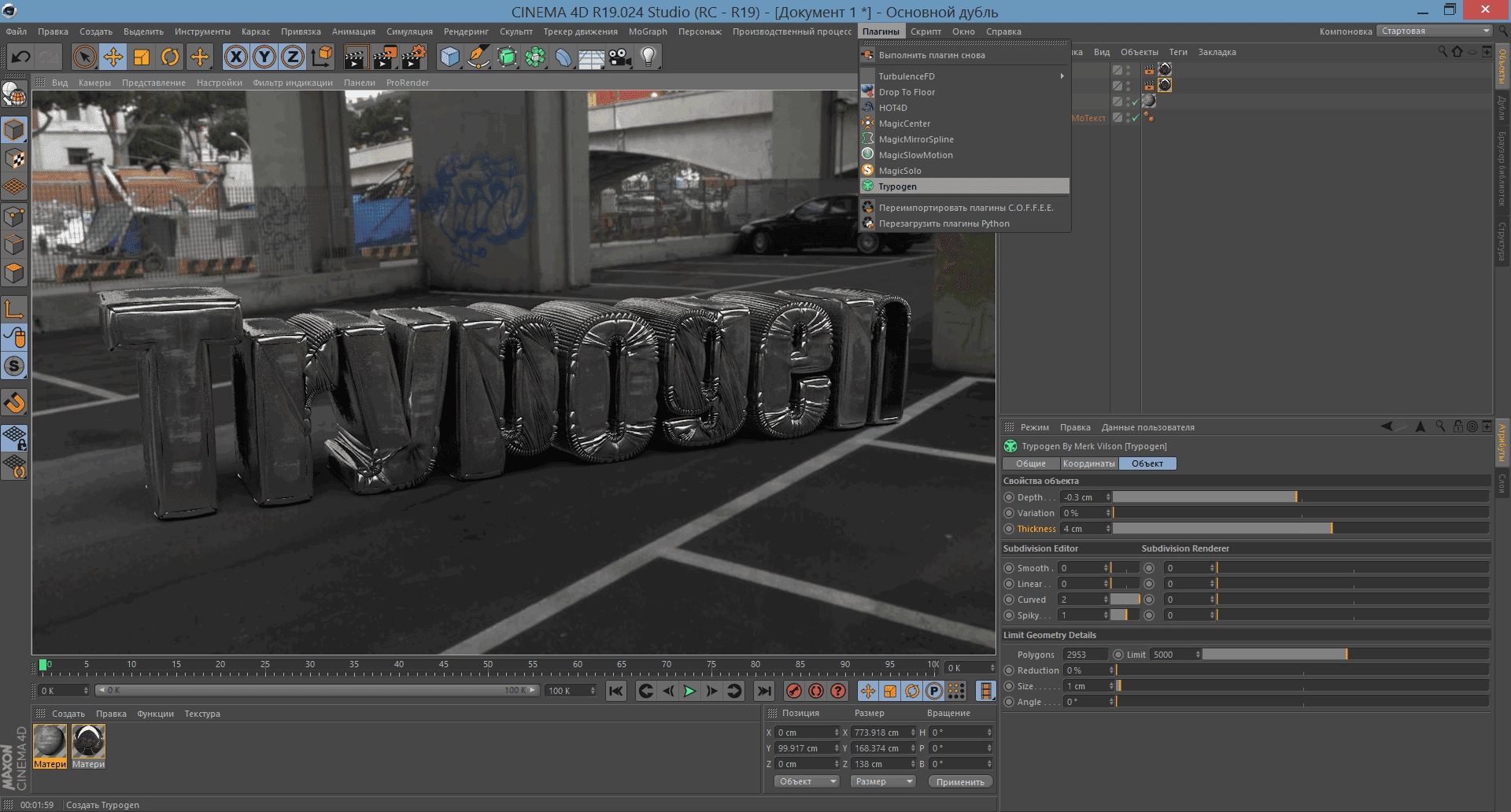Click the Record Active Objects key button
Image resolution: width=1511 pixels, height=812 pixels.
click(x=794, y=691)
